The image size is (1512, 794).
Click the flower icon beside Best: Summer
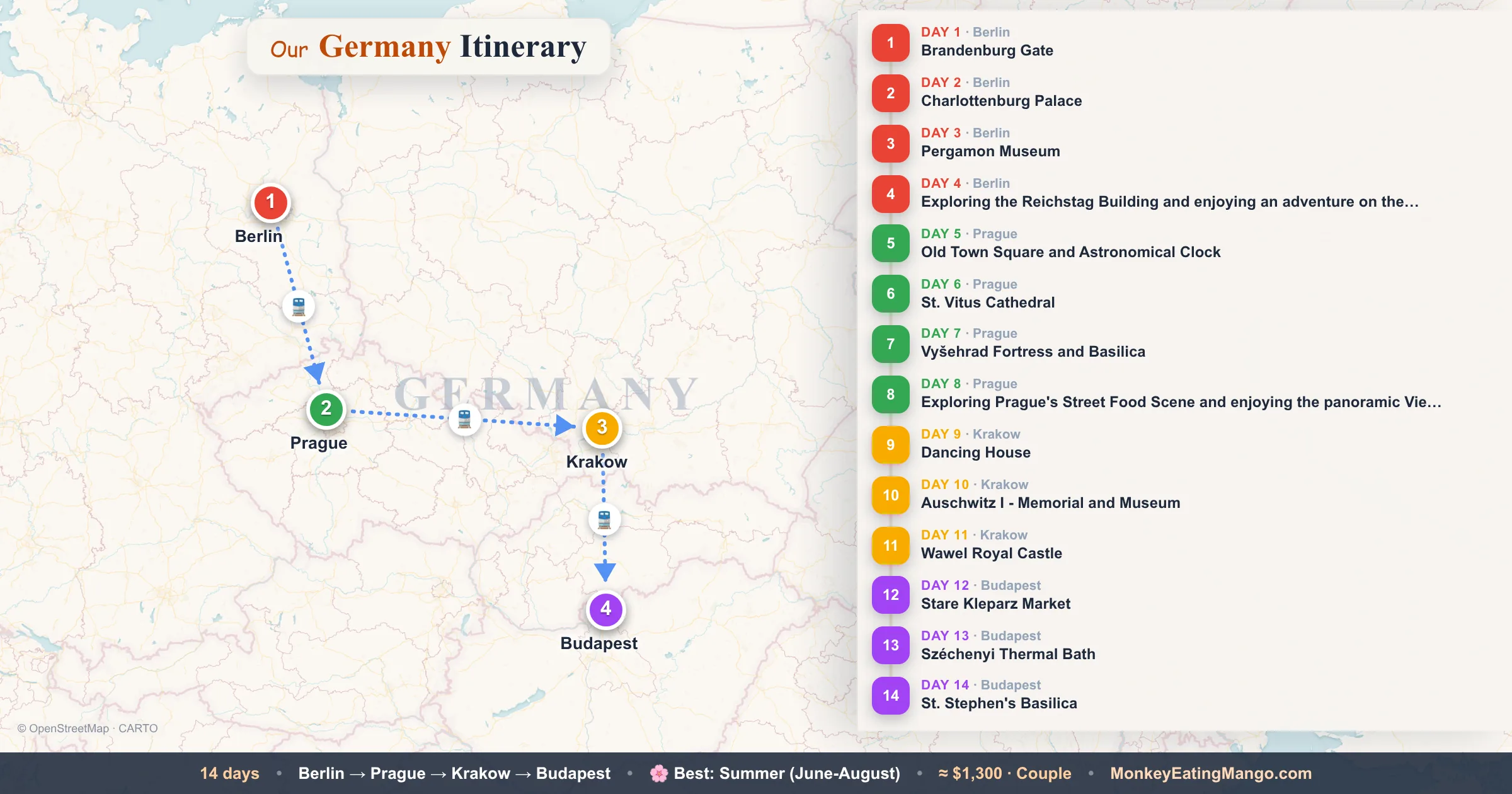pyautogui.click(x=659, y=773)
